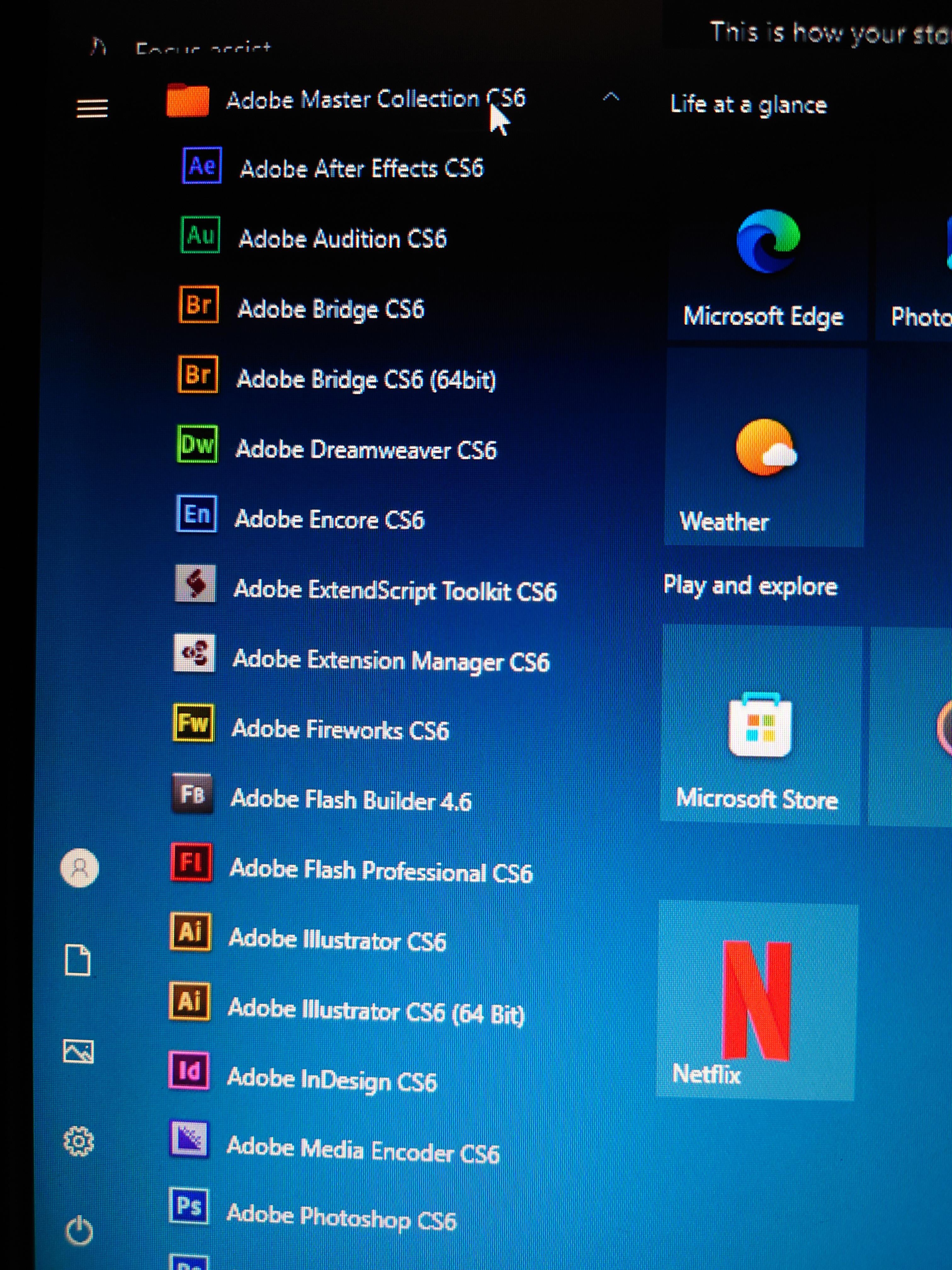The image size is (952, 1270).
Task: Select 'Adobe Photoshop CS6' list entry
Action: point(342,1218)
